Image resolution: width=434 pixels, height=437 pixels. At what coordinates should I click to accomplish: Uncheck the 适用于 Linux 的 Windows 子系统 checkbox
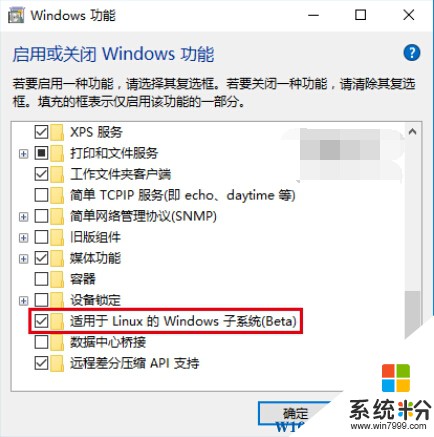(41, 321)
